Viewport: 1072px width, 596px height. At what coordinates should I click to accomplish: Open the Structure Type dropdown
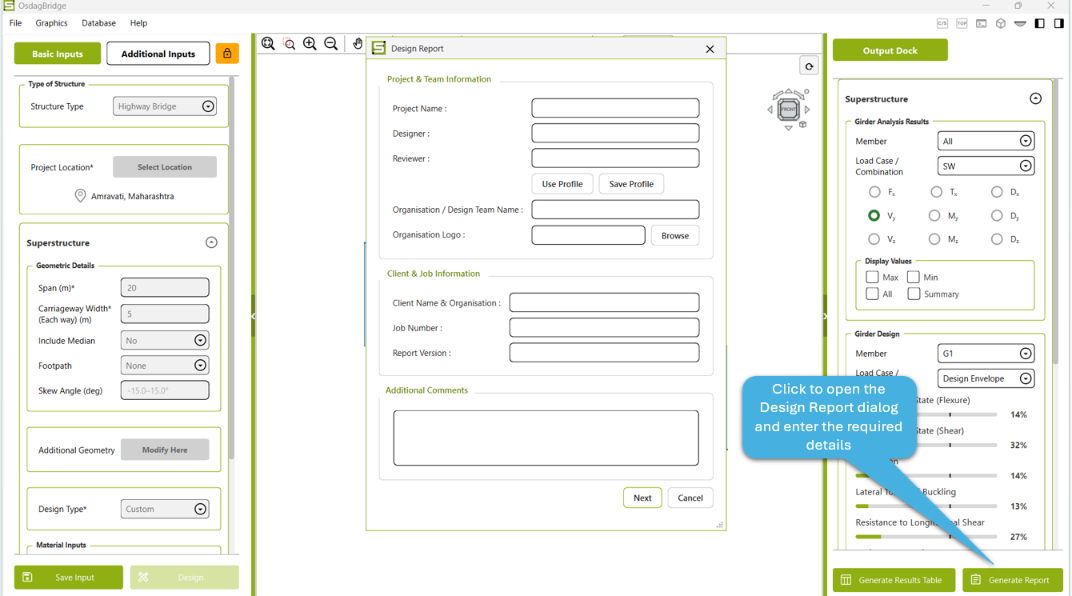tap(165, 106)
